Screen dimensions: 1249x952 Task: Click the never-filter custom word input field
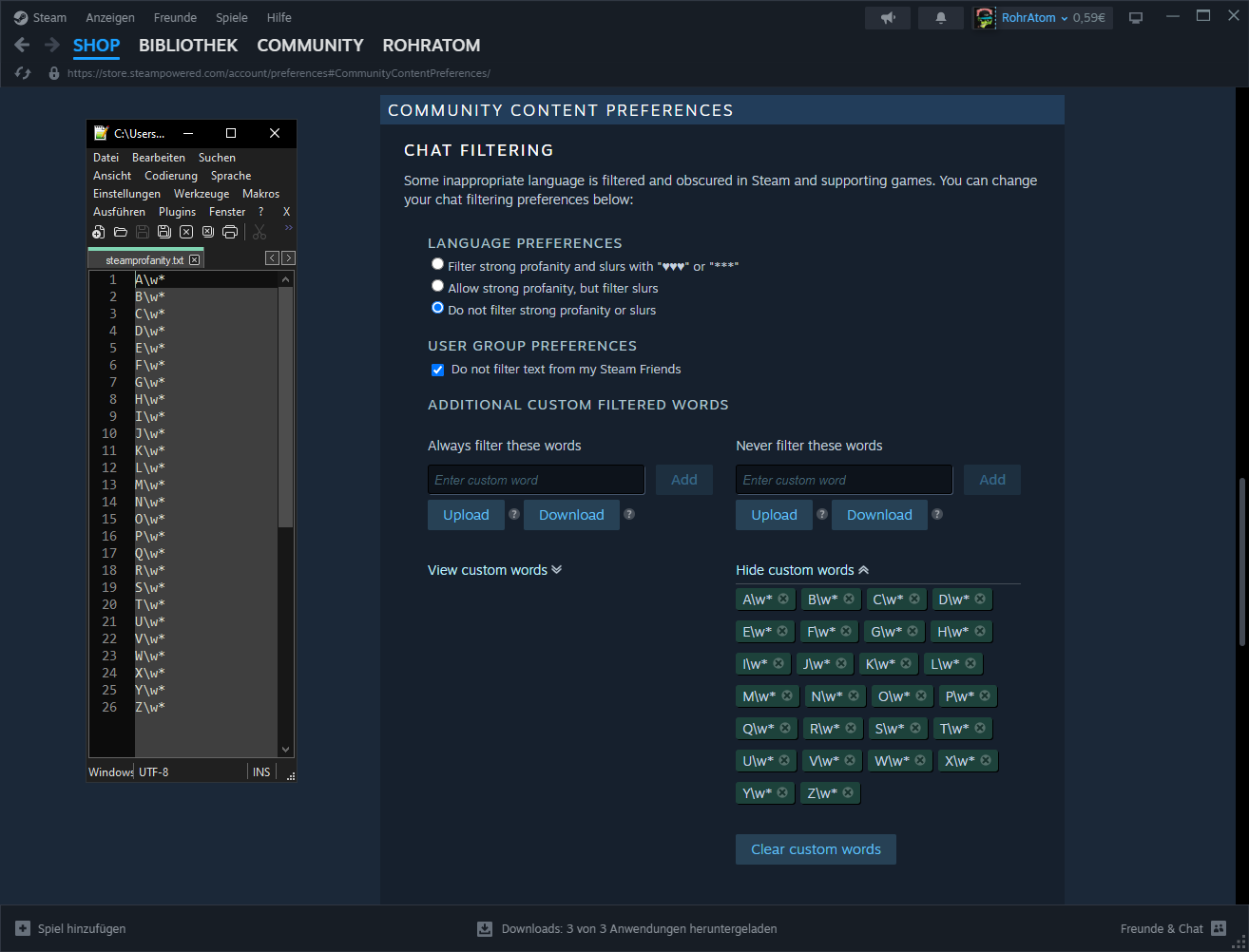[x=844, y=480]
